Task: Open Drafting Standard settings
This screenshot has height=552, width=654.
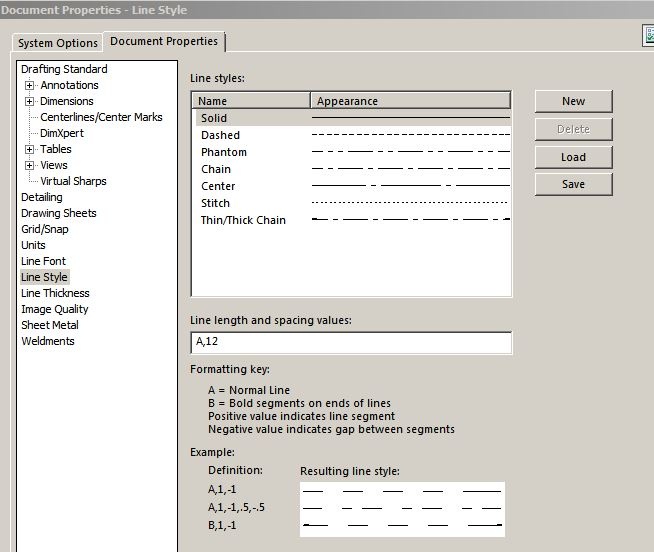Action: pyautogui.click(x=64, y=69)
